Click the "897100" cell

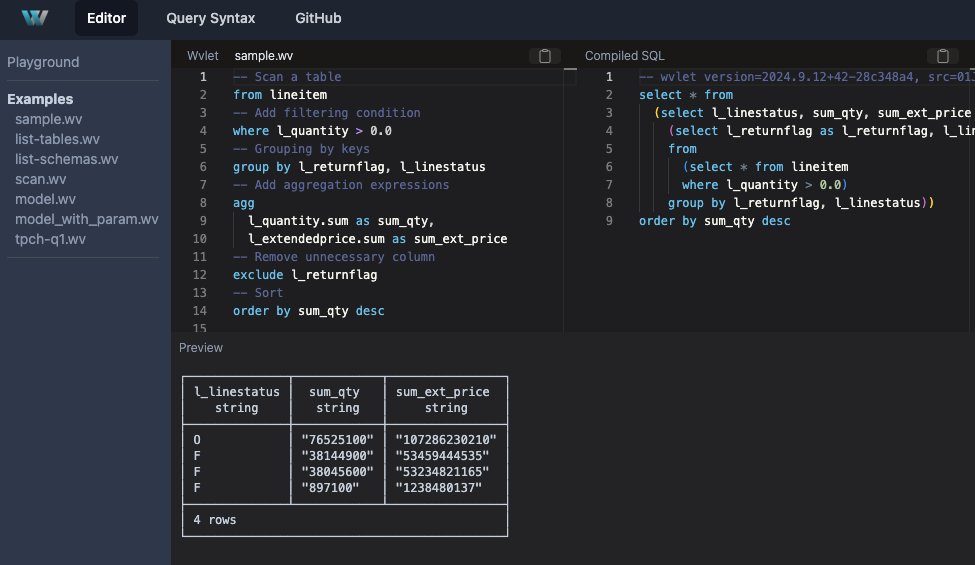pyautogui.click(x=330, y=488)
